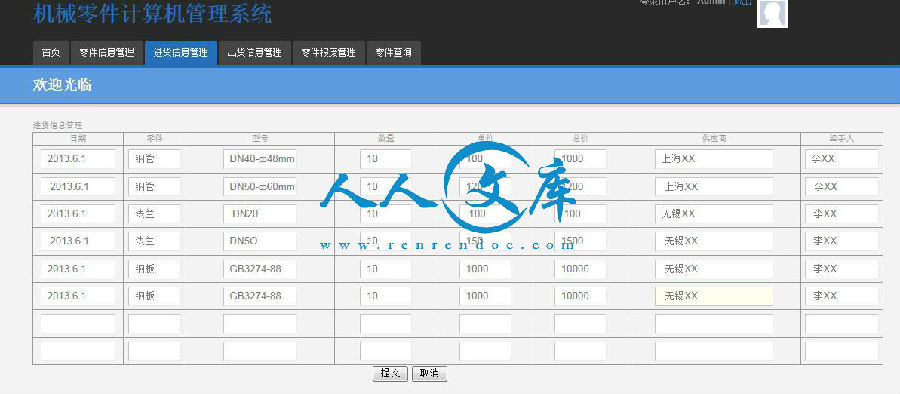Open the 出货信息管理 tab
The height and width of the screenshot is (394, 900).
point(255,53)
